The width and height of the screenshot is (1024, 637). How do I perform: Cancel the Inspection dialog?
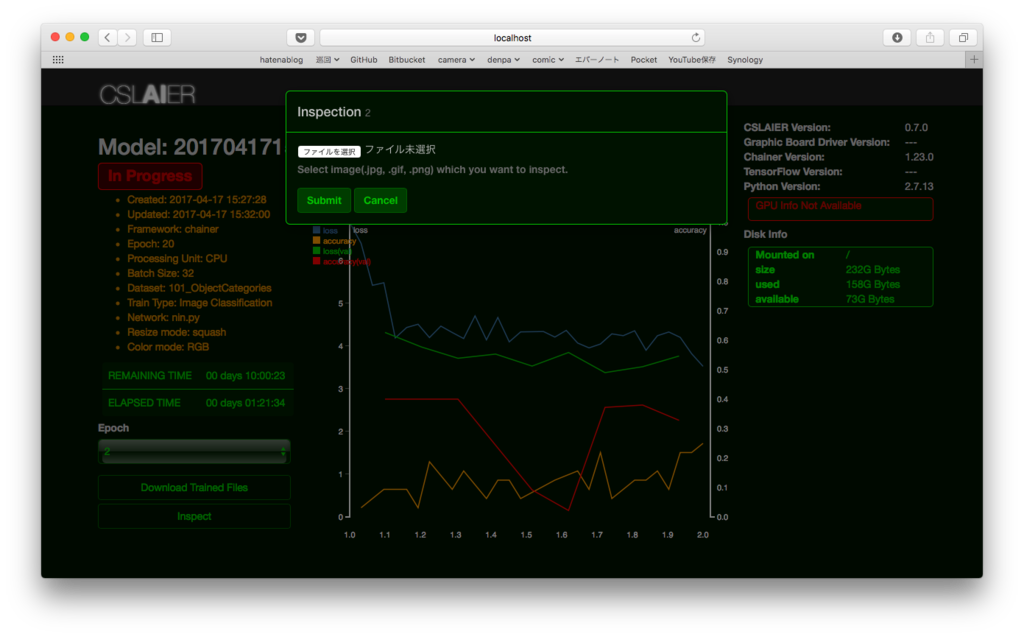point(380,201)
